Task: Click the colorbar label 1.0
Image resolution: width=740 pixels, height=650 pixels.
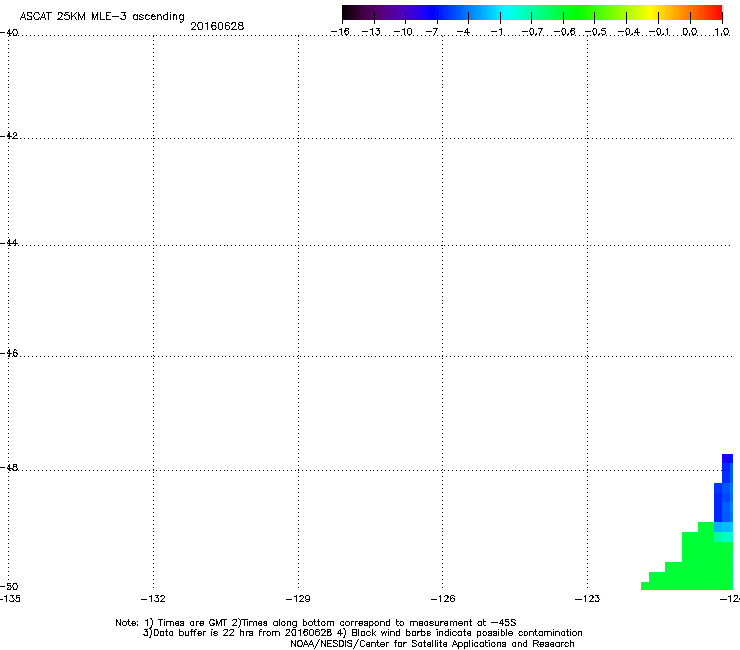Action: tap(722, 32)
